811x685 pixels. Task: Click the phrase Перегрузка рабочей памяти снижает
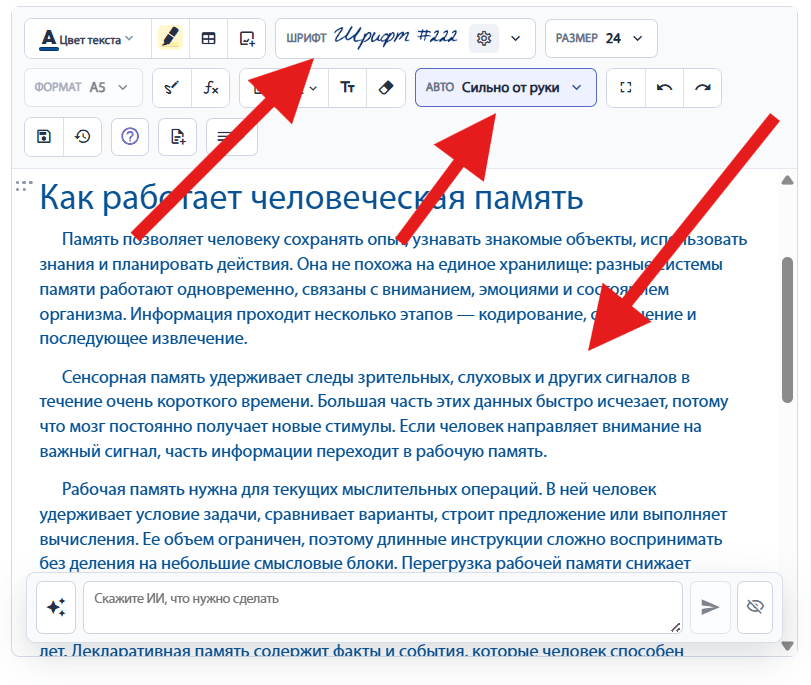coord(546,563)
